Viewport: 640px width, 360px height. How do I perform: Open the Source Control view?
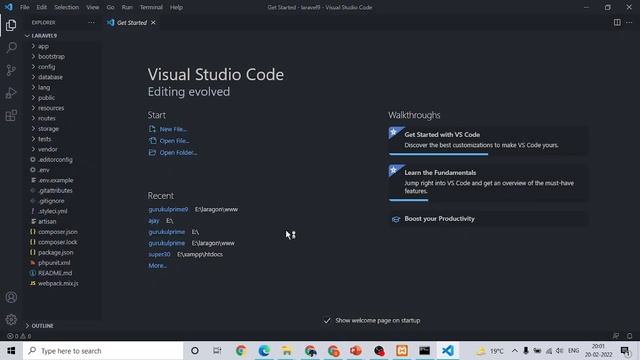pos(11,70)
